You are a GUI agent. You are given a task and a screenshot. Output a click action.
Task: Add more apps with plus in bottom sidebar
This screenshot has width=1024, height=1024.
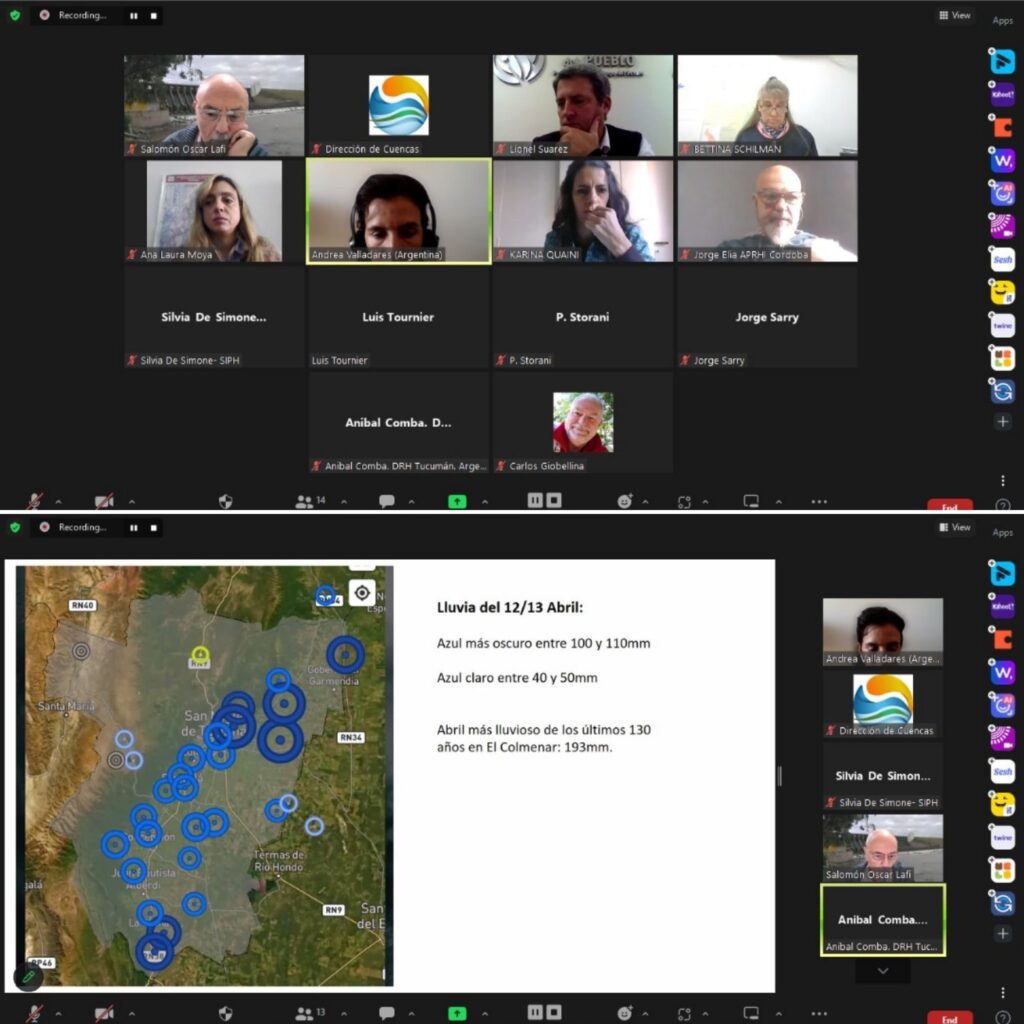pyautogui.click(x=1002, y=933)
